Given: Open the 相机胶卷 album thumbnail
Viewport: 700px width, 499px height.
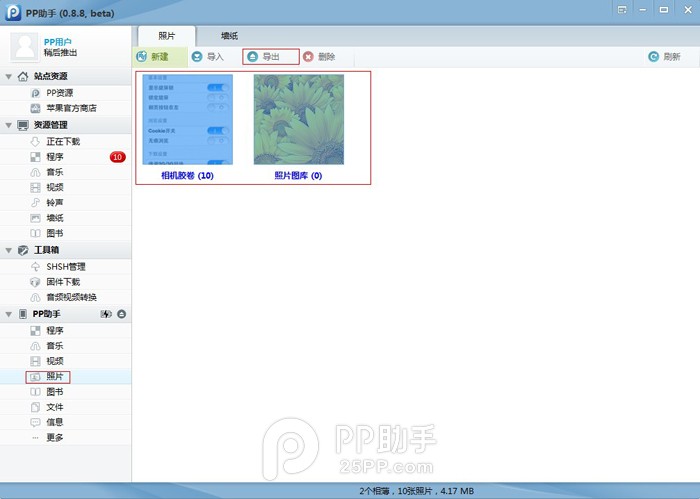Looking at the screenshot, I should (x=188, y=120).
